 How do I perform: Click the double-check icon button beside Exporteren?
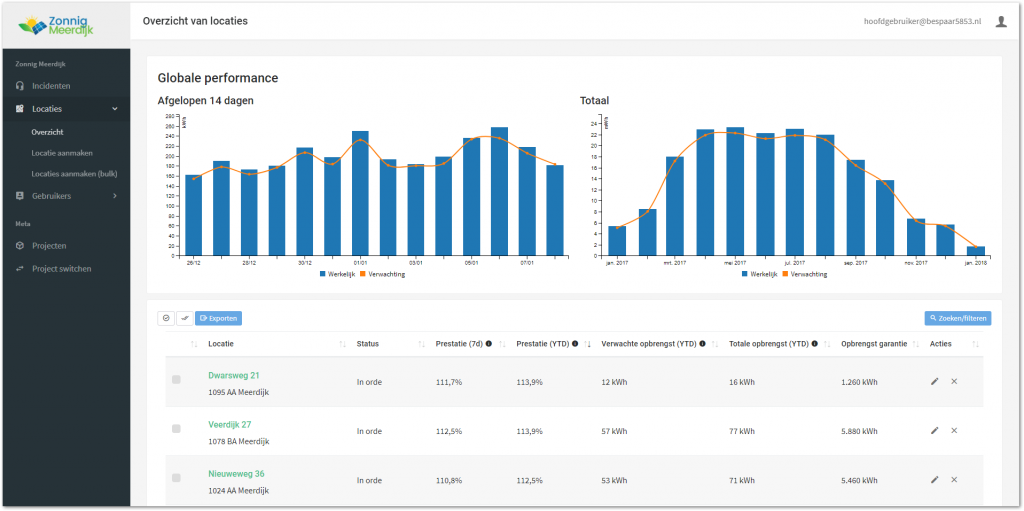184,318
